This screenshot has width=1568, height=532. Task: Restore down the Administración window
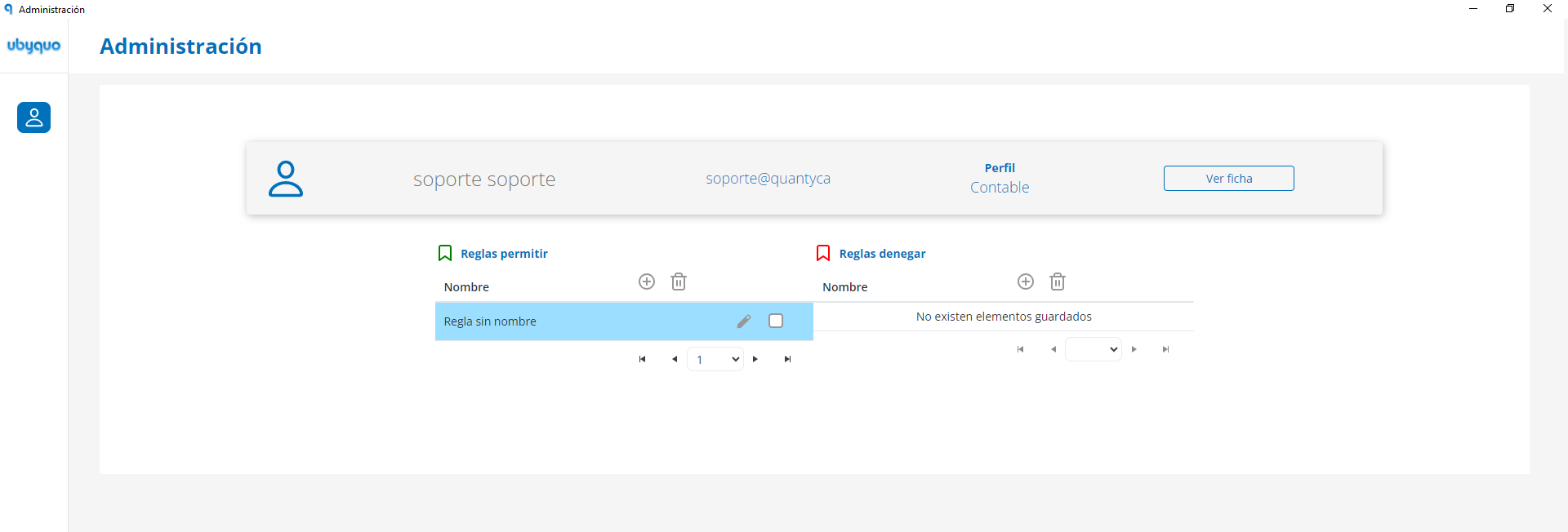pos(1510,9)
